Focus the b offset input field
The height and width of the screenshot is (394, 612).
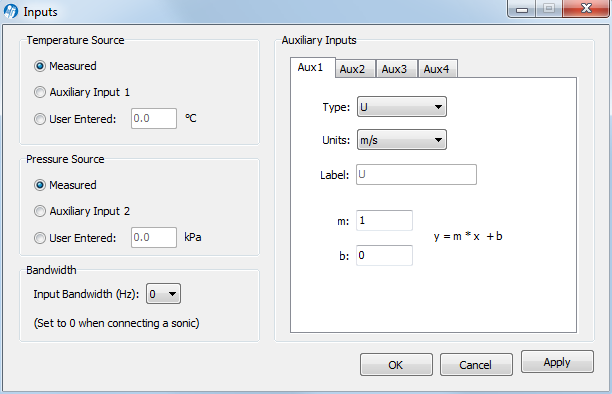[384, 255]
